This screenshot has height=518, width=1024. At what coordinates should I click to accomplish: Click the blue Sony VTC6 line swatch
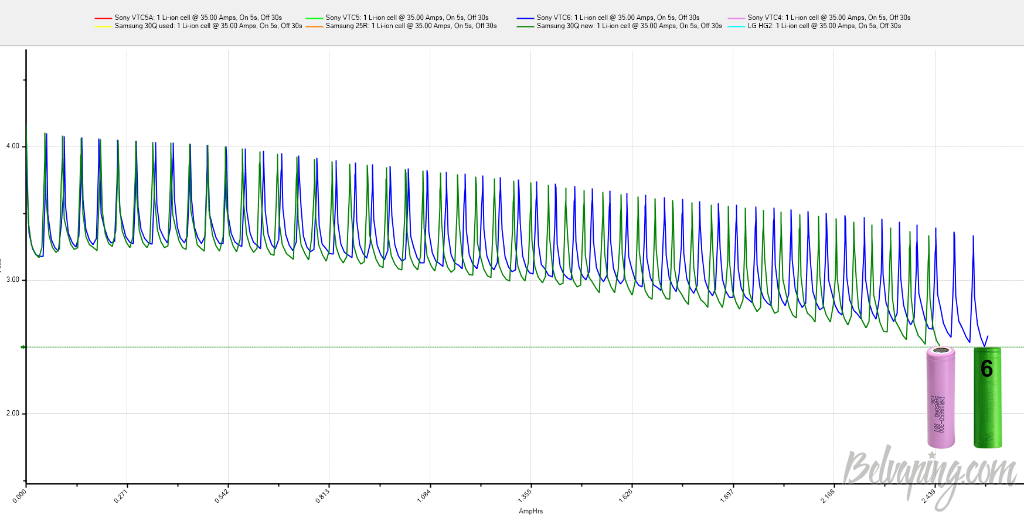tap(525, 18)
